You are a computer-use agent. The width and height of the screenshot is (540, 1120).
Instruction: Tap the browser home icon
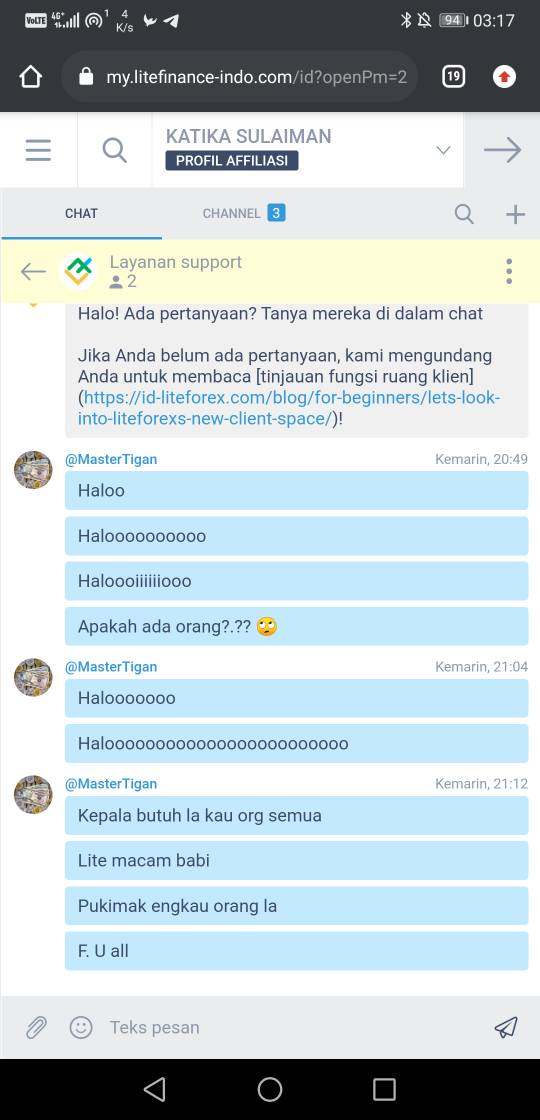[31, 76]
